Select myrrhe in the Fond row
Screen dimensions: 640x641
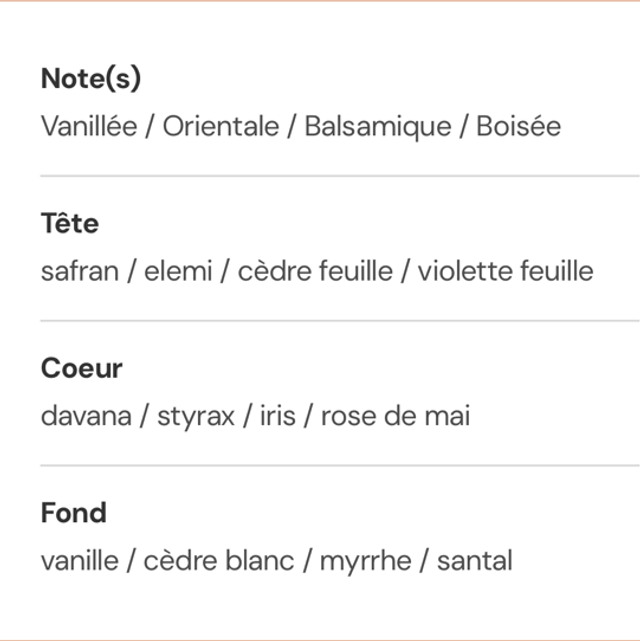[365, 561]
